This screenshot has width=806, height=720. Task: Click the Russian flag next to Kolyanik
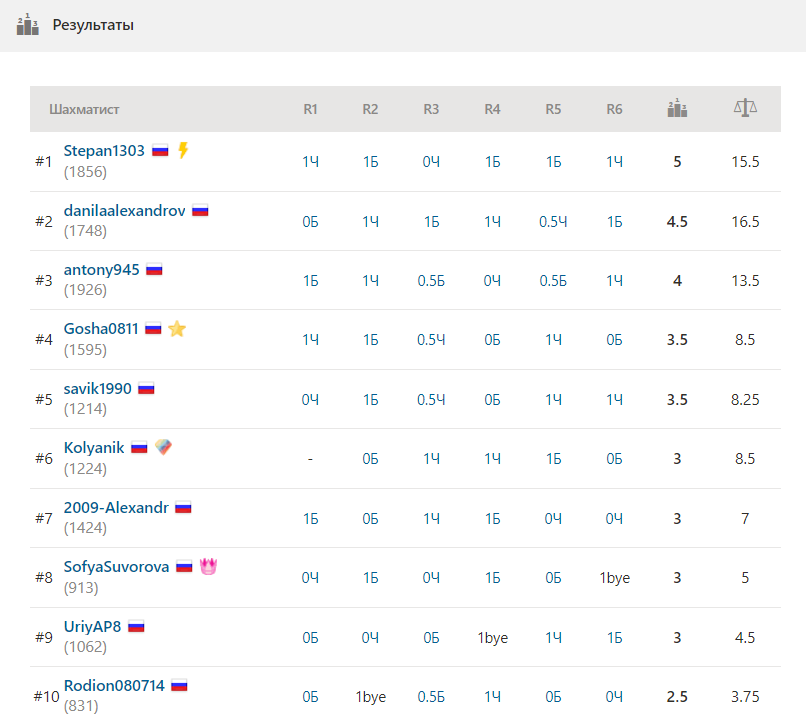point(139,448)
